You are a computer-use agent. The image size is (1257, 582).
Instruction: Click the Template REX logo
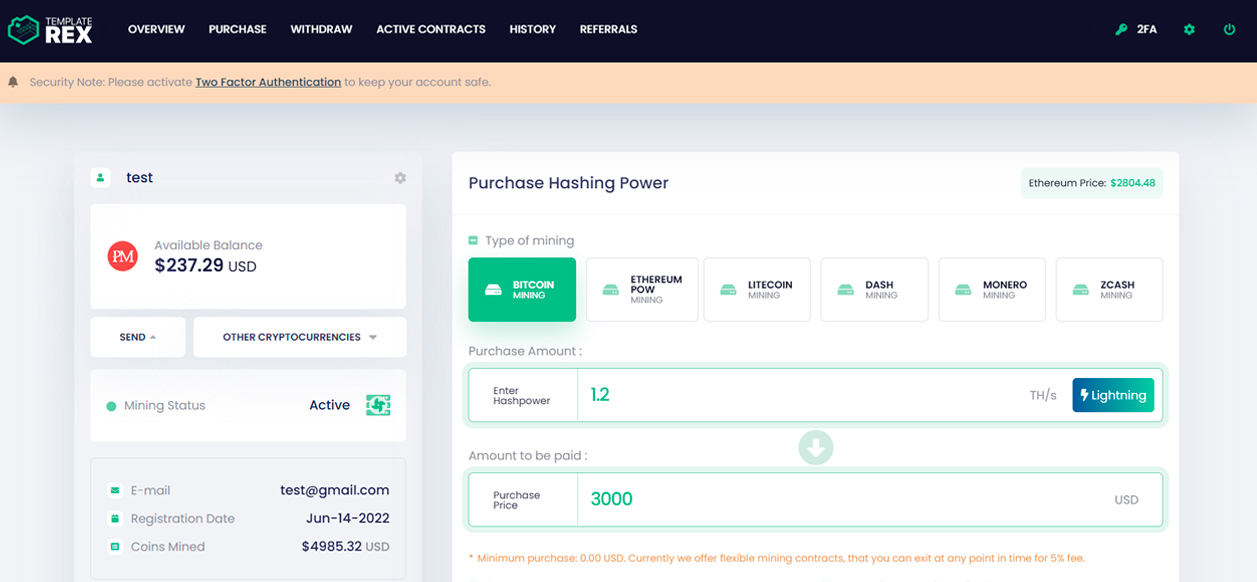point(51,29)
